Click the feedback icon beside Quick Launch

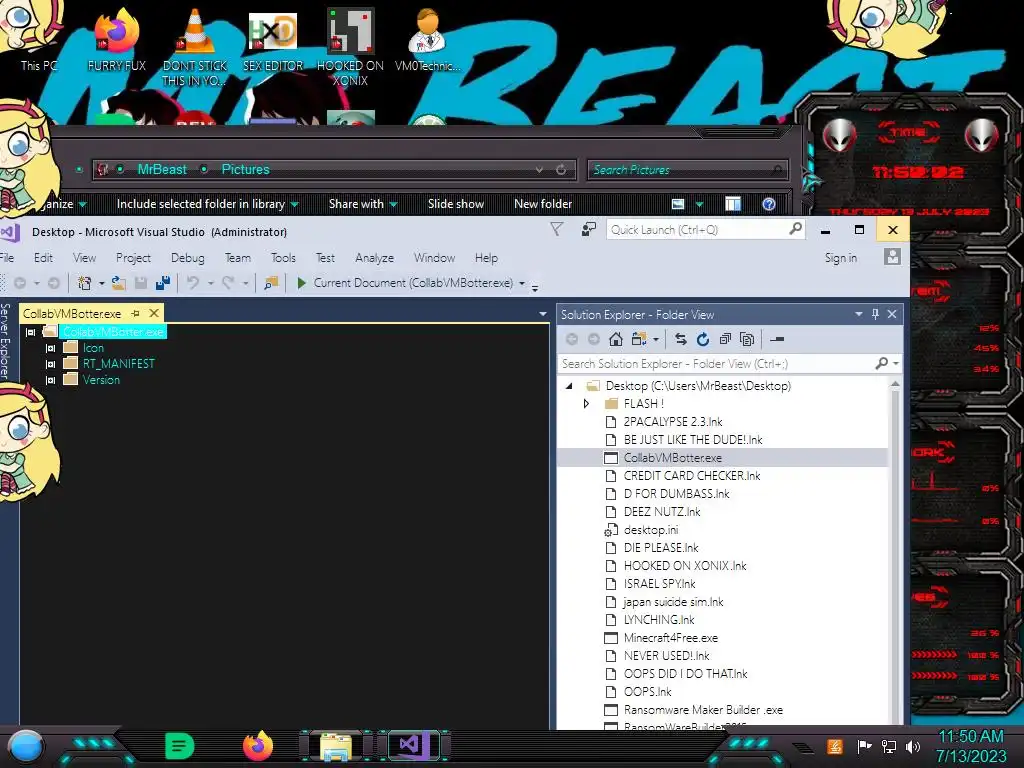tap(588, 229)
